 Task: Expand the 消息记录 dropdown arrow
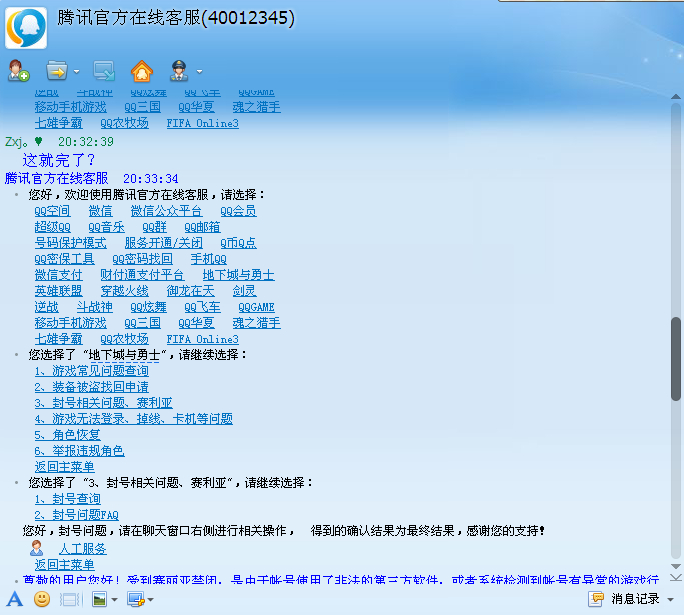(x=670, y=600)
